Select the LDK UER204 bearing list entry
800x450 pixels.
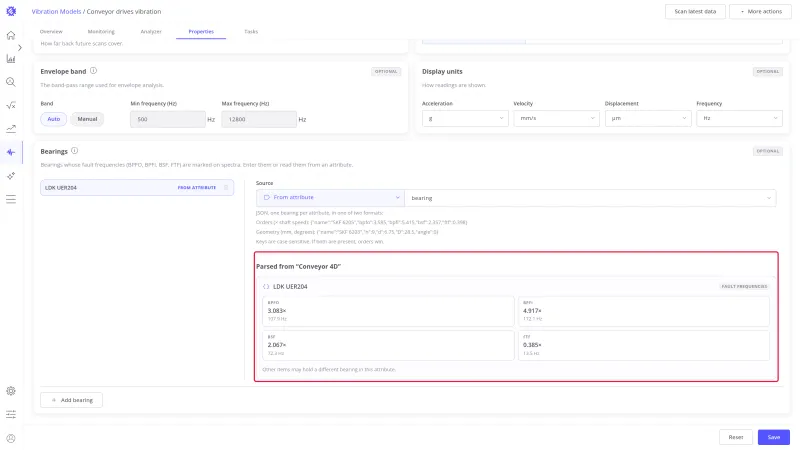[x=137, y=187]
